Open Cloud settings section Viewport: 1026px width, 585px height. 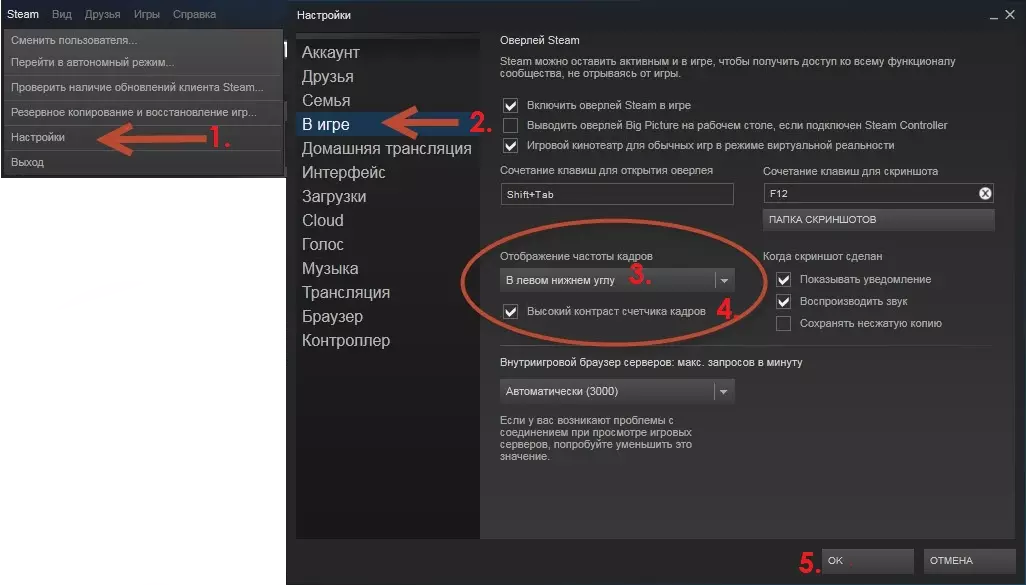click(x=387, y=221)
